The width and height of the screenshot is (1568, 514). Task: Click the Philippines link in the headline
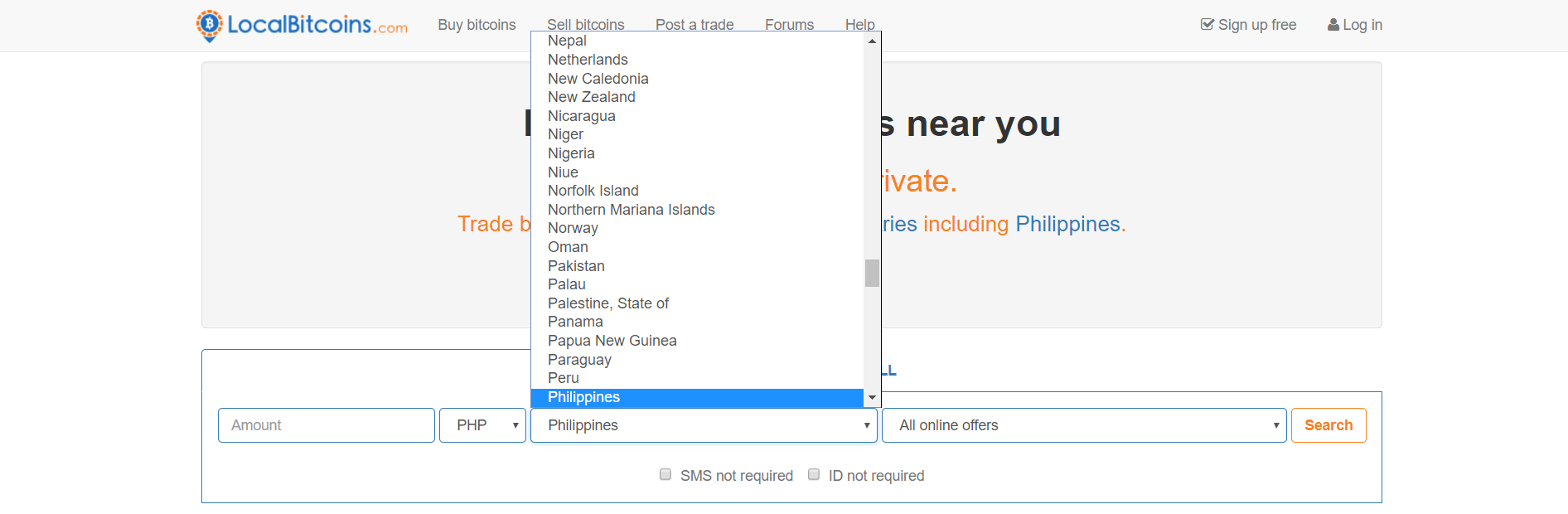pyautogui.click(x=1067, y=224)
